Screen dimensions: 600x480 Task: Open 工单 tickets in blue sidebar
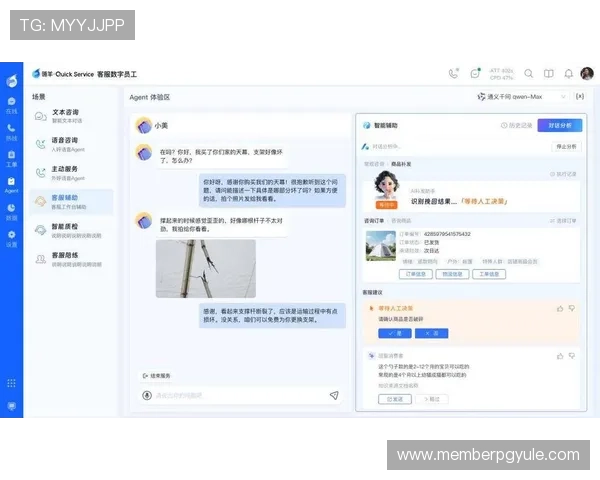(x=11, y=159)
